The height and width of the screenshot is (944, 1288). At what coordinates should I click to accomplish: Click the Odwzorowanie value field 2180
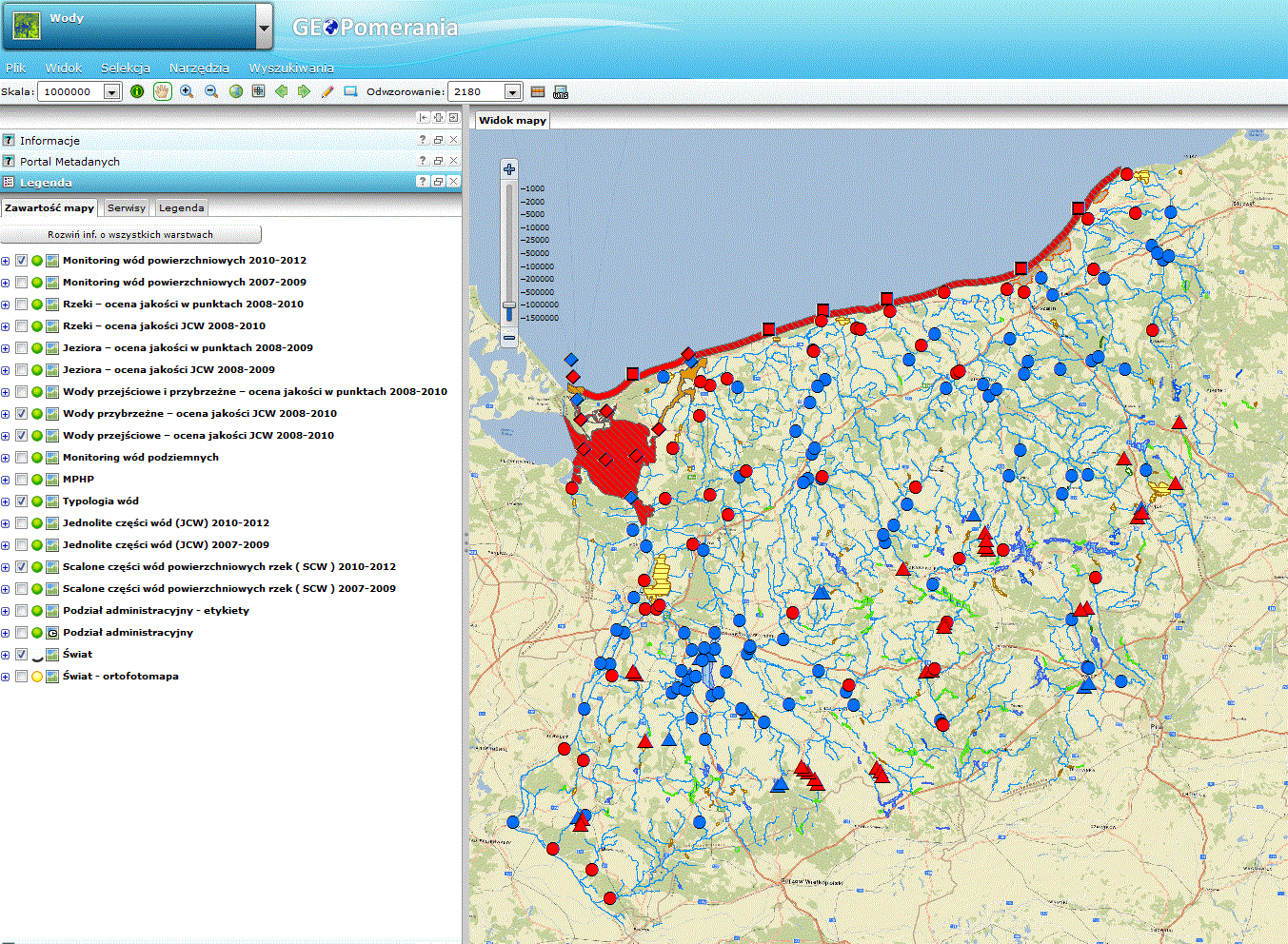[x=476, y=91]
